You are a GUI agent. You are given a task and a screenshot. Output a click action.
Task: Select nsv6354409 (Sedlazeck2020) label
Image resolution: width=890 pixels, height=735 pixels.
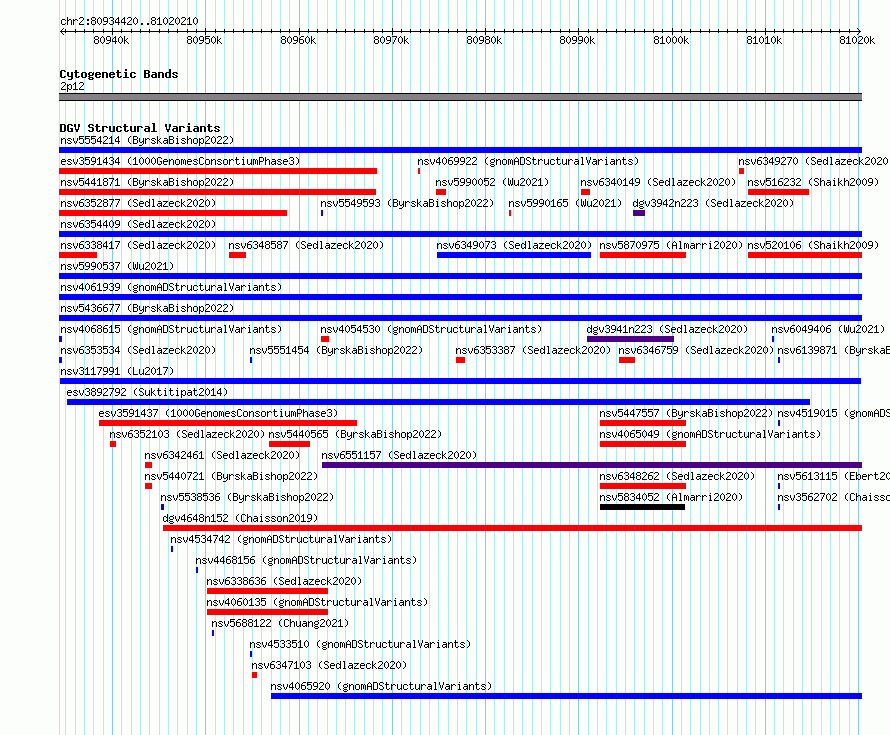[138, 224]
